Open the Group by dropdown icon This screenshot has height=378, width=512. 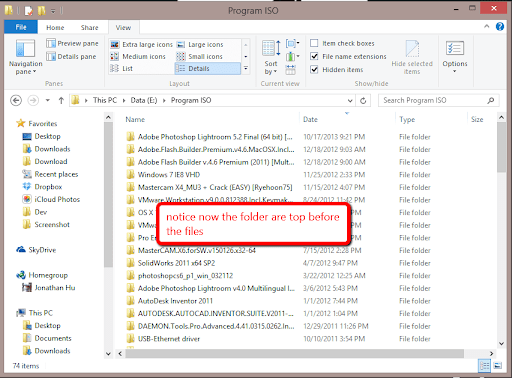(293, 43)
